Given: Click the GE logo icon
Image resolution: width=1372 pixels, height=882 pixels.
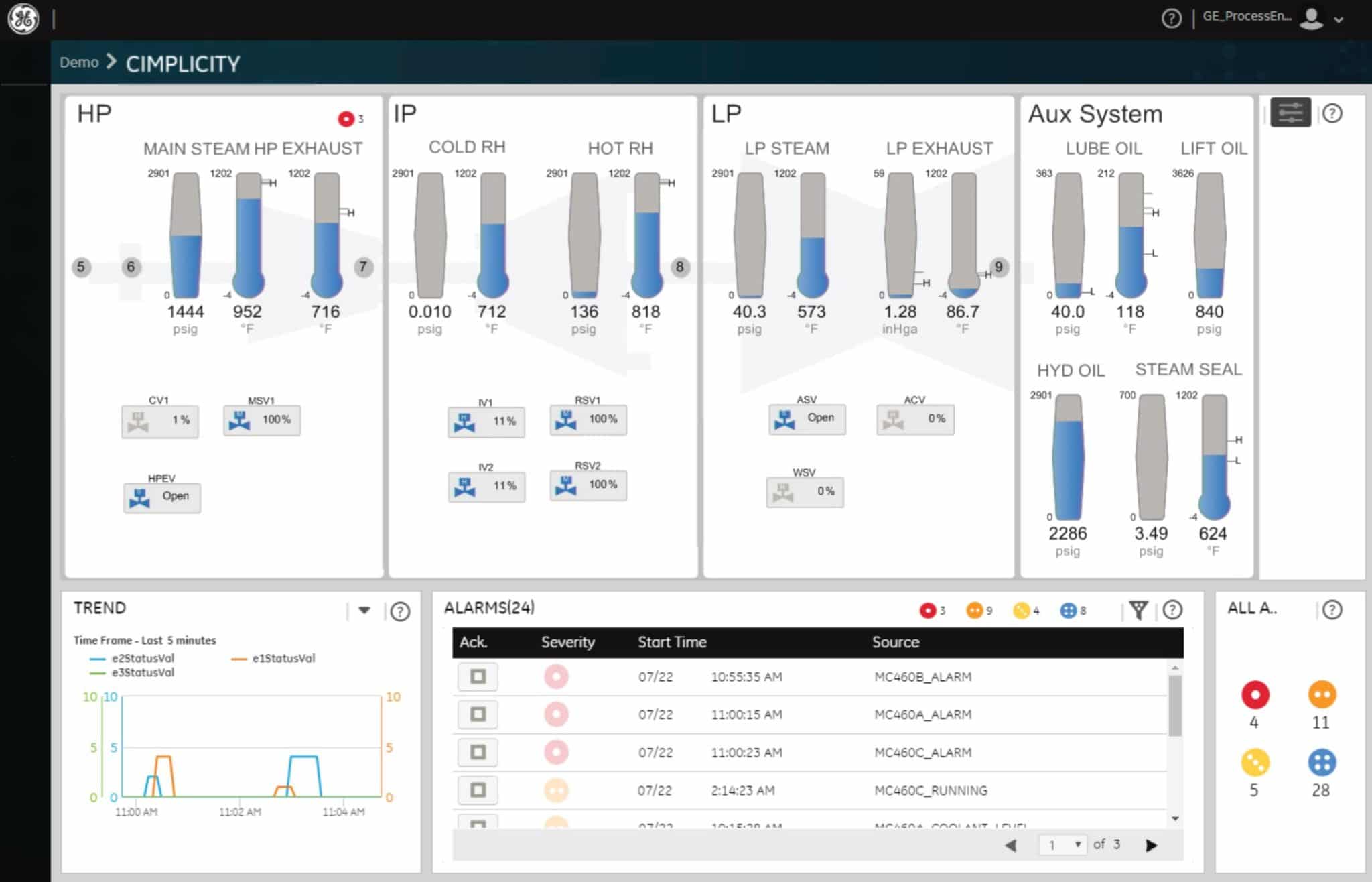Looking at the screenshot, I should [23, 19].
